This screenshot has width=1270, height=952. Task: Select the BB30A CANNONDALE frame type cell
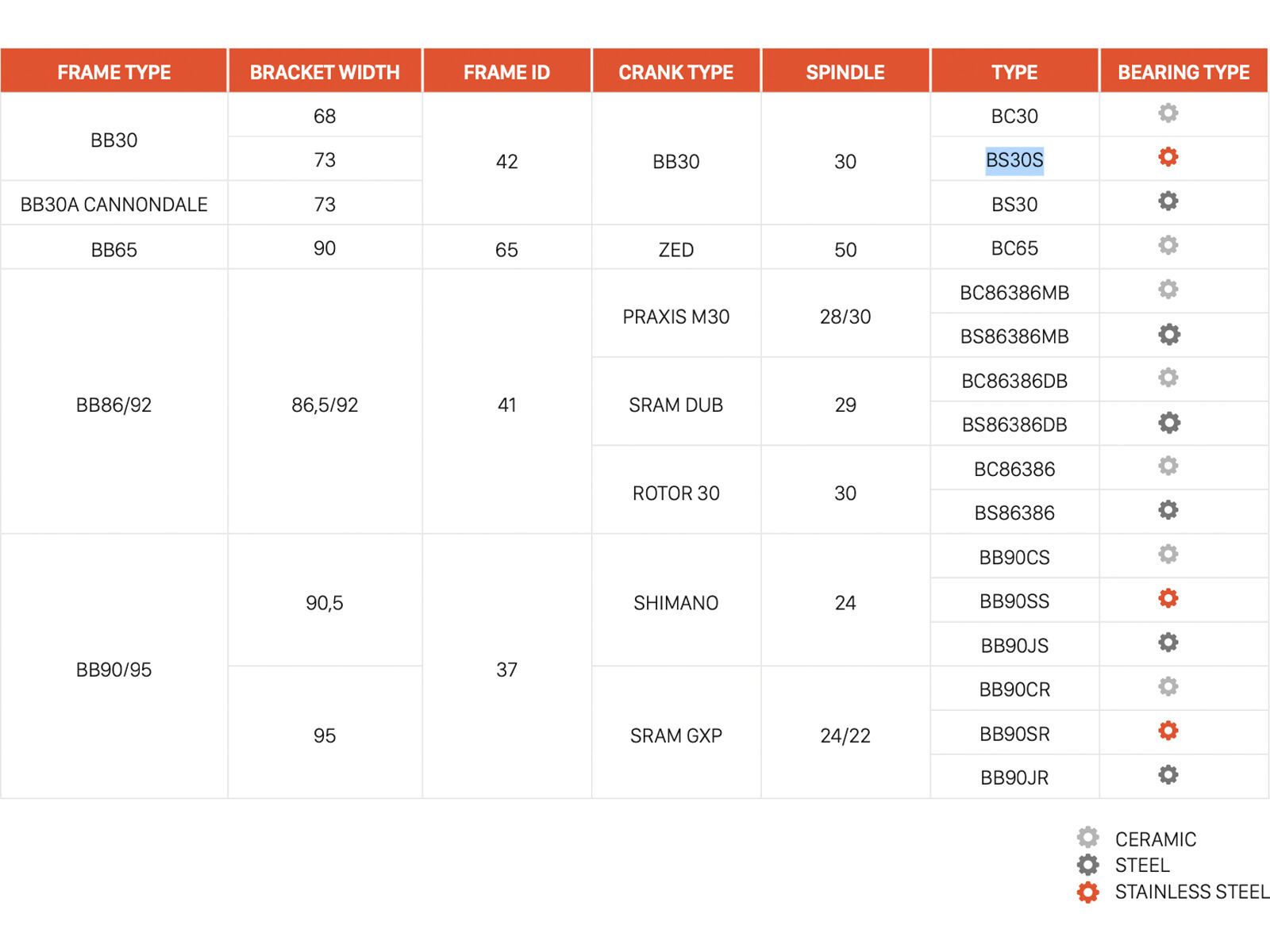point(114,205)
